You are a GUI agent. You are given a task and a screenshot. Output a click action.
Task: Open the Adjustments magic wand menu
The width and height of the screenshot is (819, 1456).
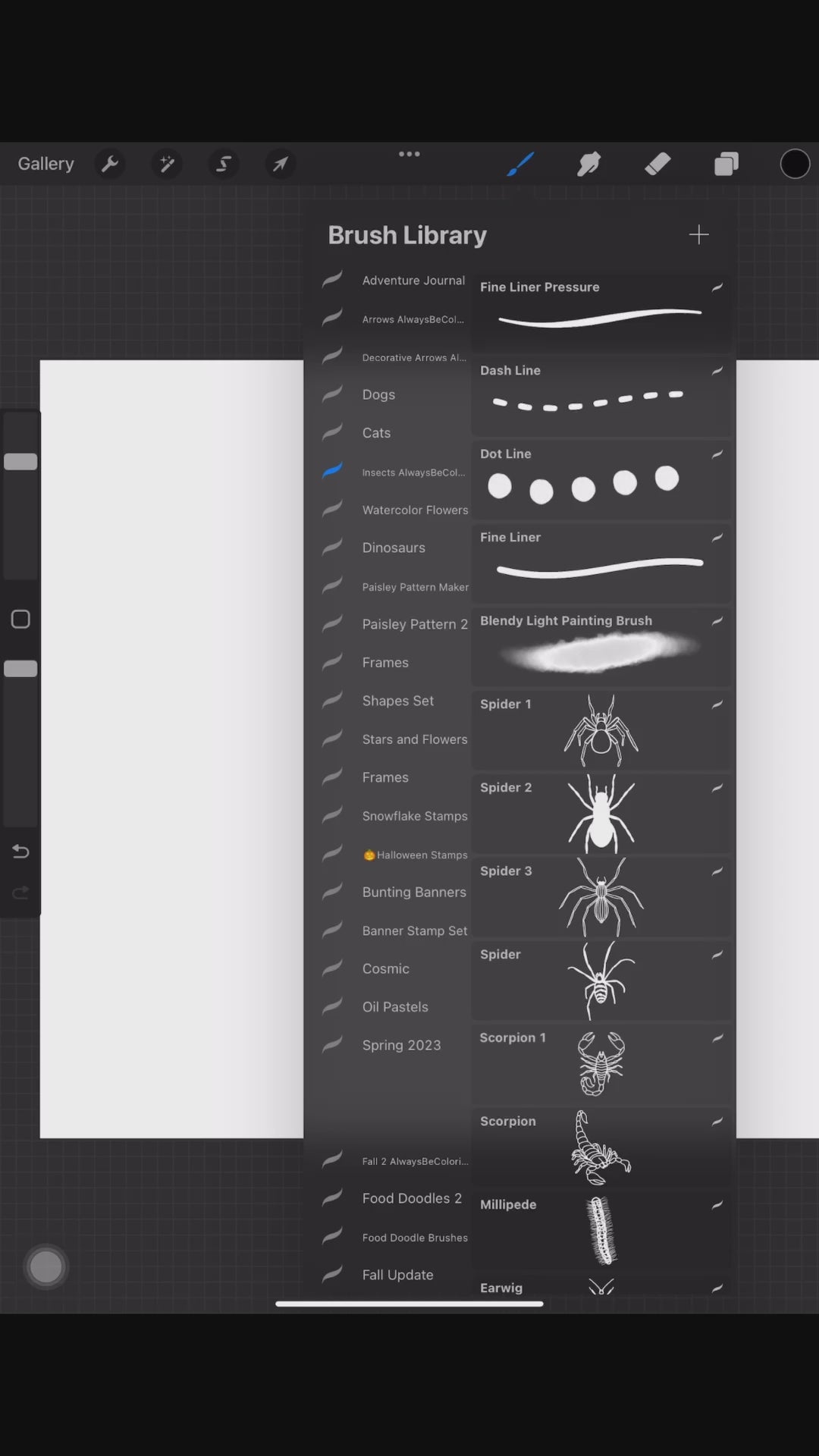[167, 164]
